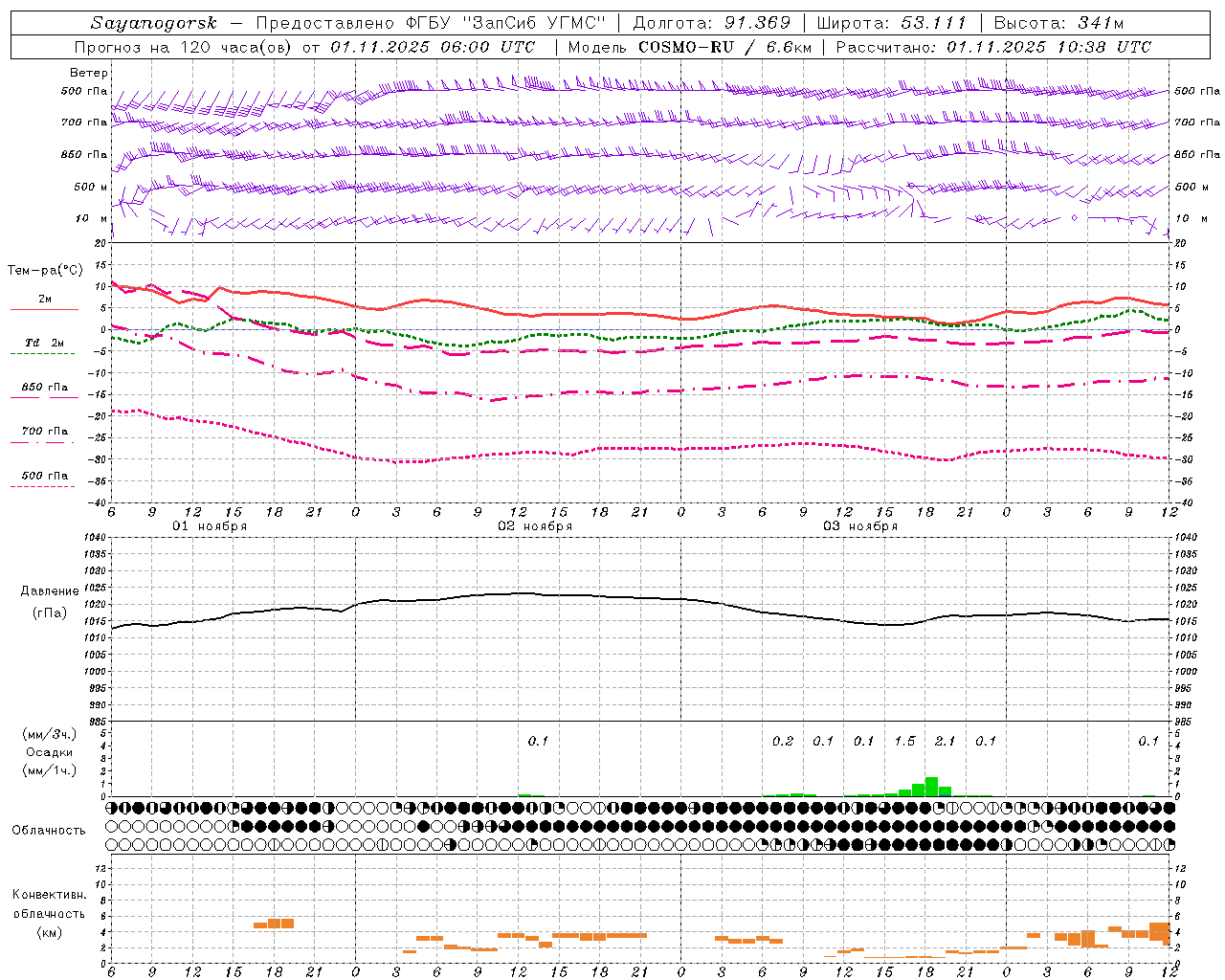Select the latitude value Широта: 53.111
Image resolution: width=1225 pixels, height=980 pixels.
[892, 23]
